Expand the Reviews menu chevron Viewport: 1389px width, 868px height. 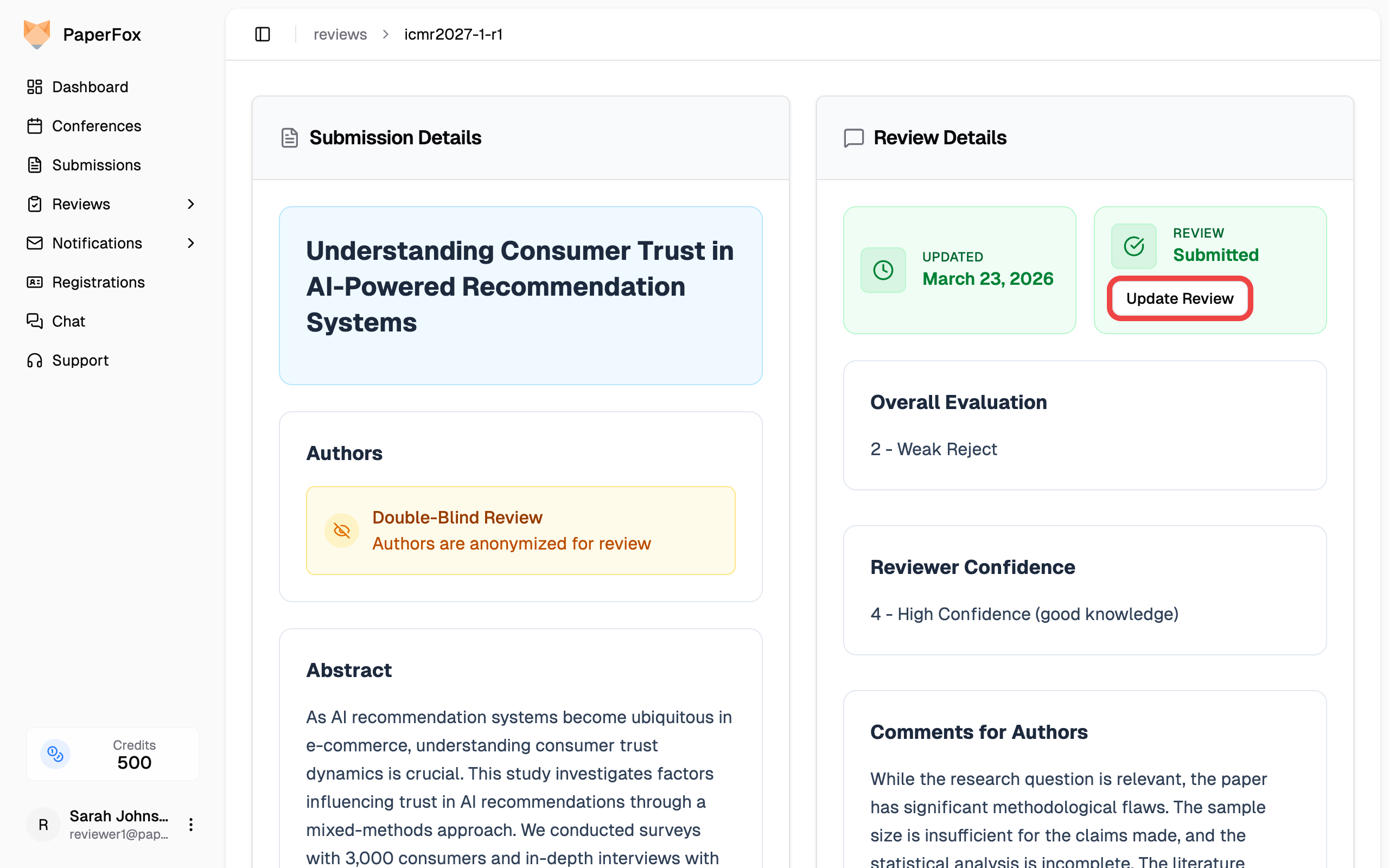[190, 204]
